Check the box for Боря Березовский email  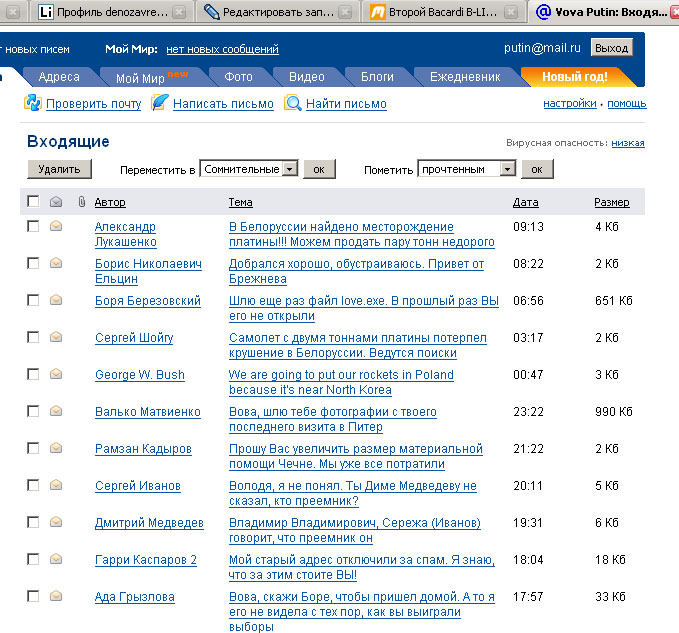(33, 300)
